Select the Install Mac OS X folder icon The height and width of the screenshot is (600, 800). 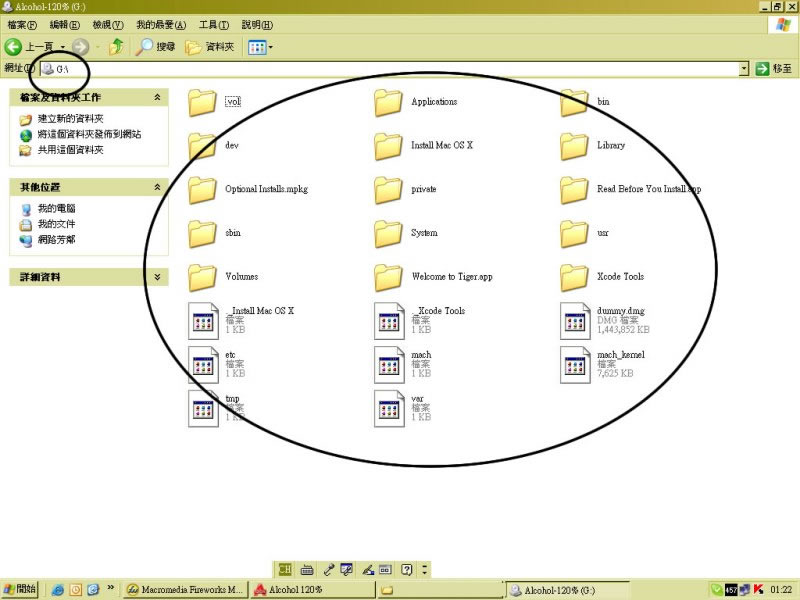tap(388, 146)
